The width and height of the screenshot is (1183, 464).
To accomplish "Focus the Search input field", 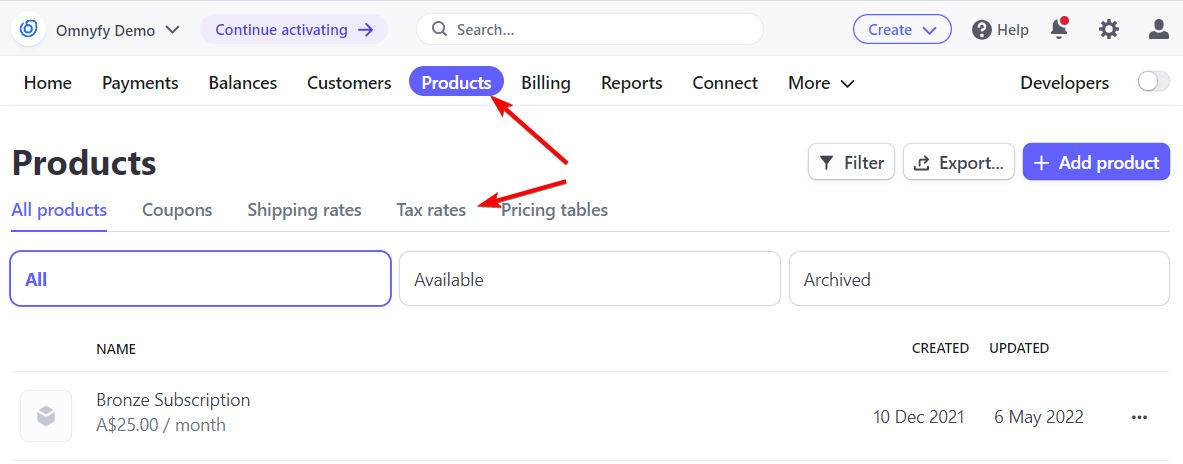I will pos(590,29).
